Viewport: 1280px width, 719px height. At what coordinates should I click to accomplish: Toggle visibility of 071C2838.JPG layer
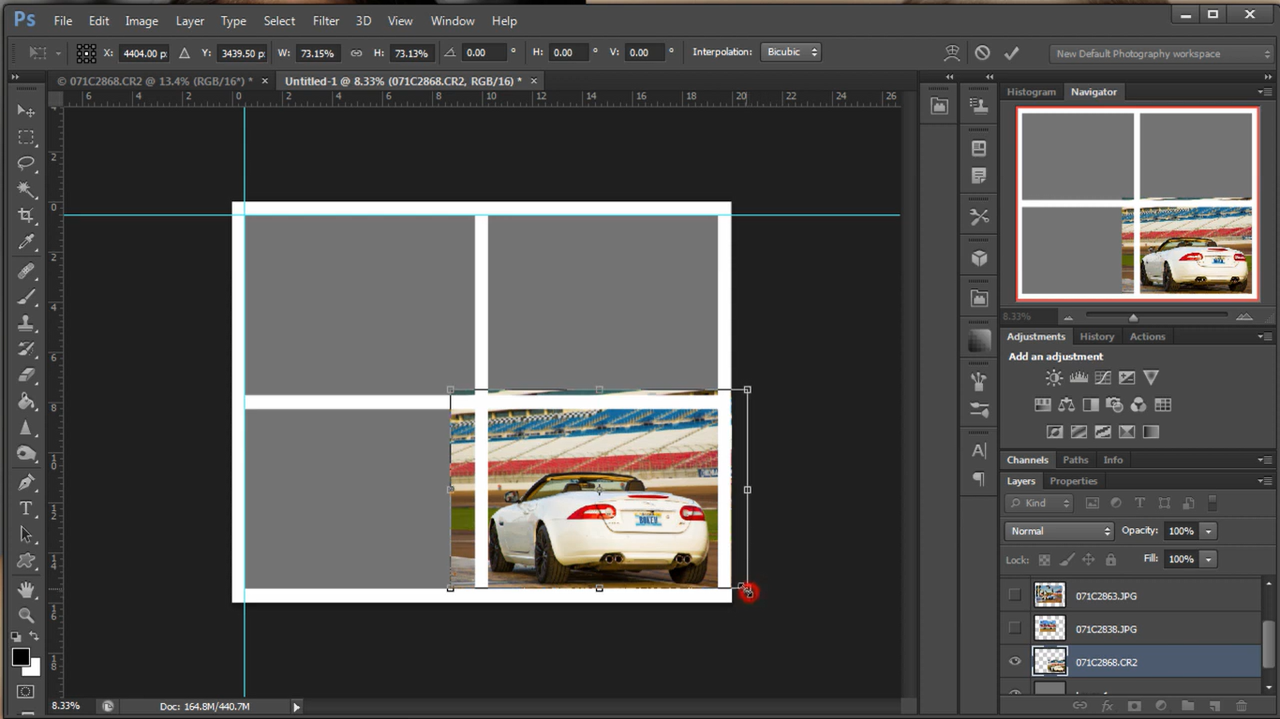(1014, 628)
